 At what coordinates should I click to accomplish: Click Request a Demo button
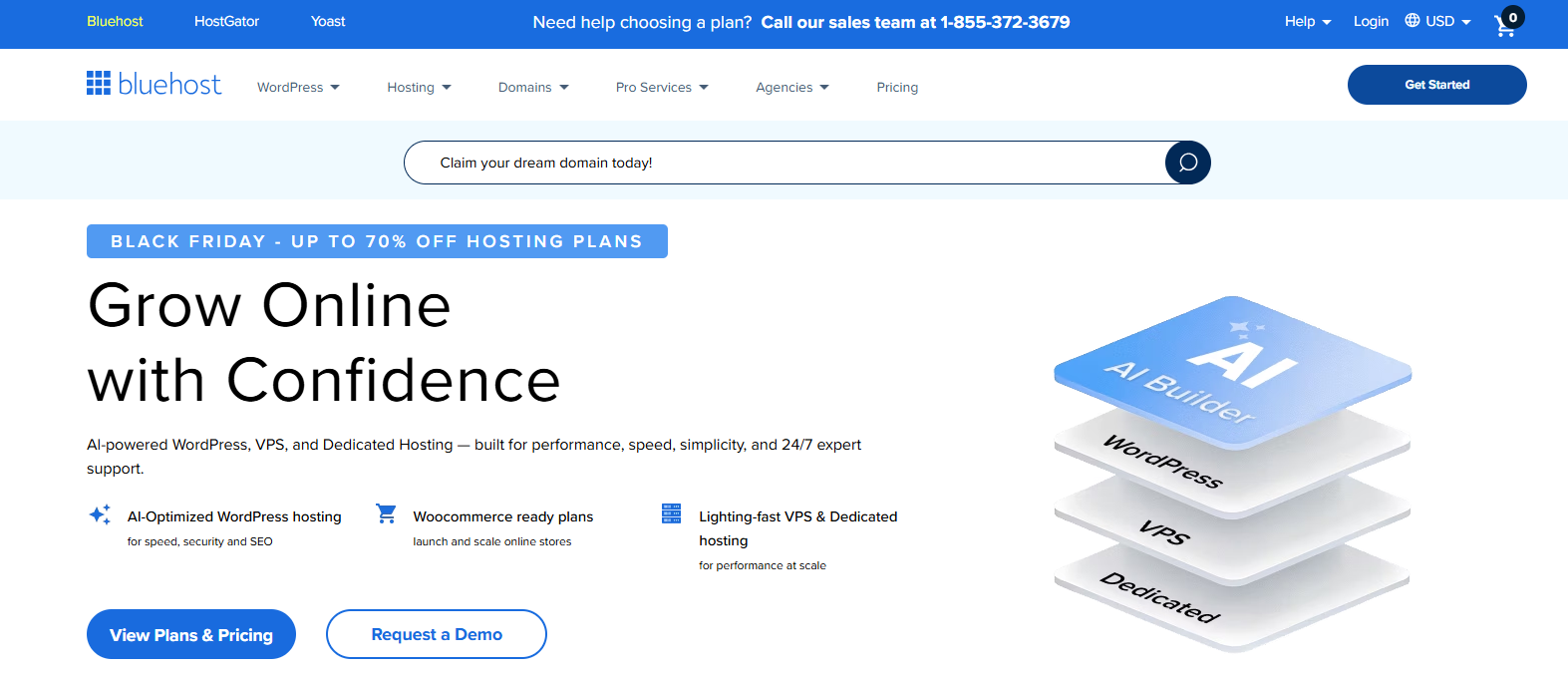[x=437, y=634]
